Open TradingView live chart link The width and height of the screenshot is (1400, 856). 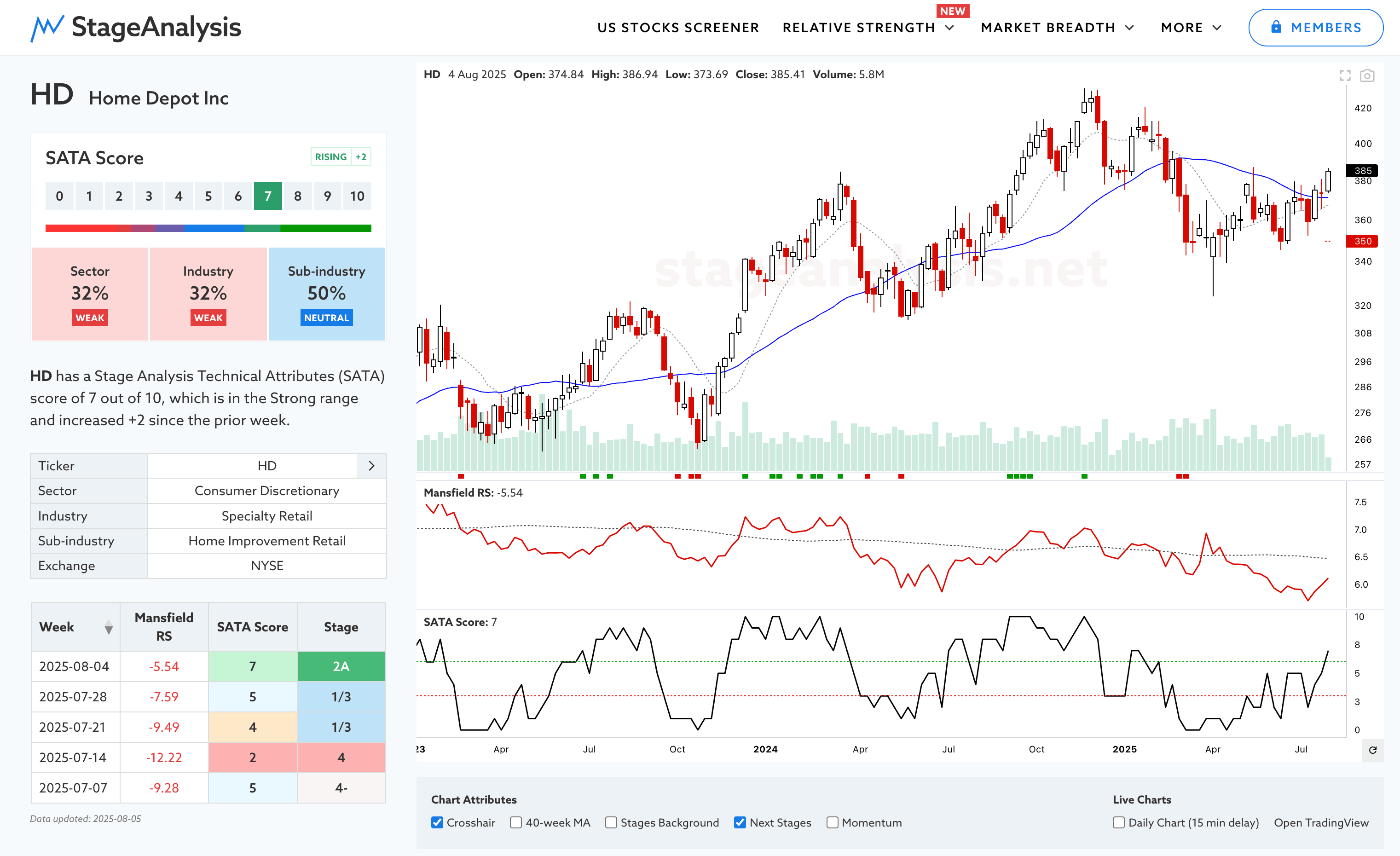tap(1321, 822)
